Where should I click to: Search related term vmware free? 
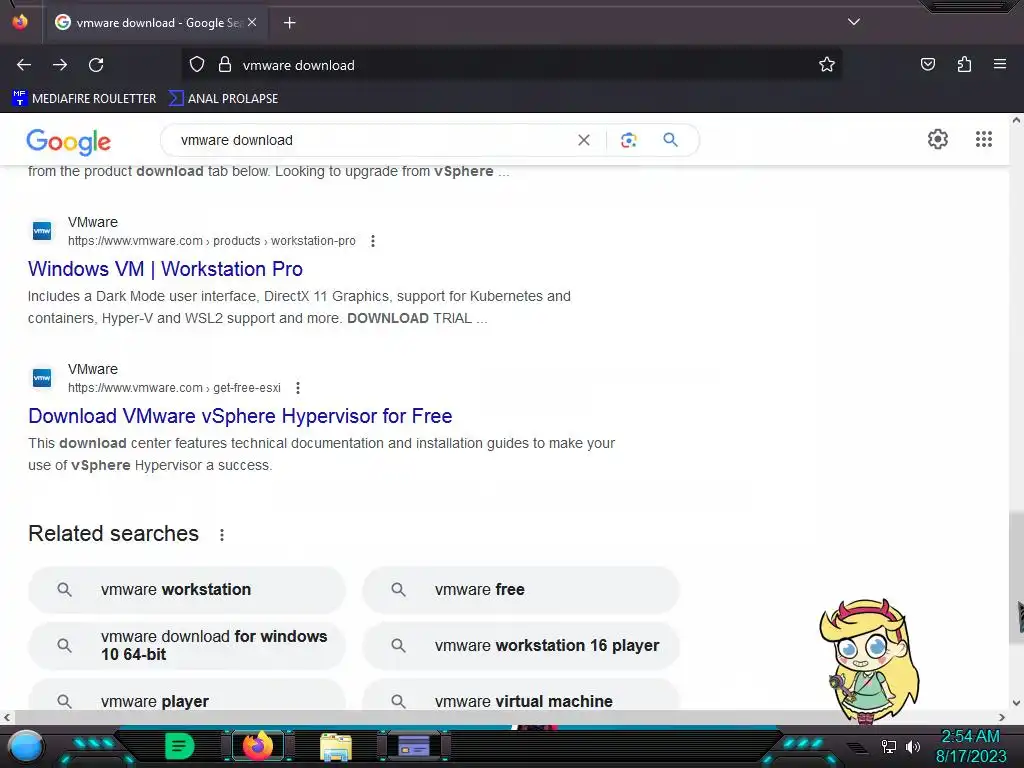520,590
